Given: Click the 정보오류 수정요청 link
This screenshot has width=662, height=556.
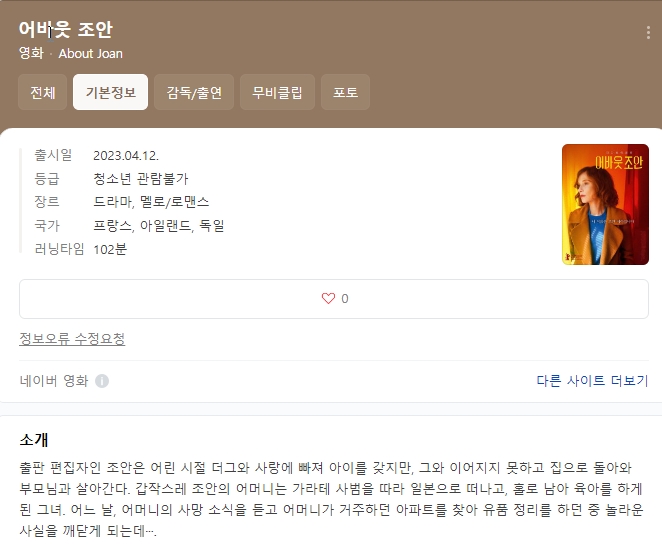Looking at the screenshot, I should pyautogui.click(x=72, y=339).
